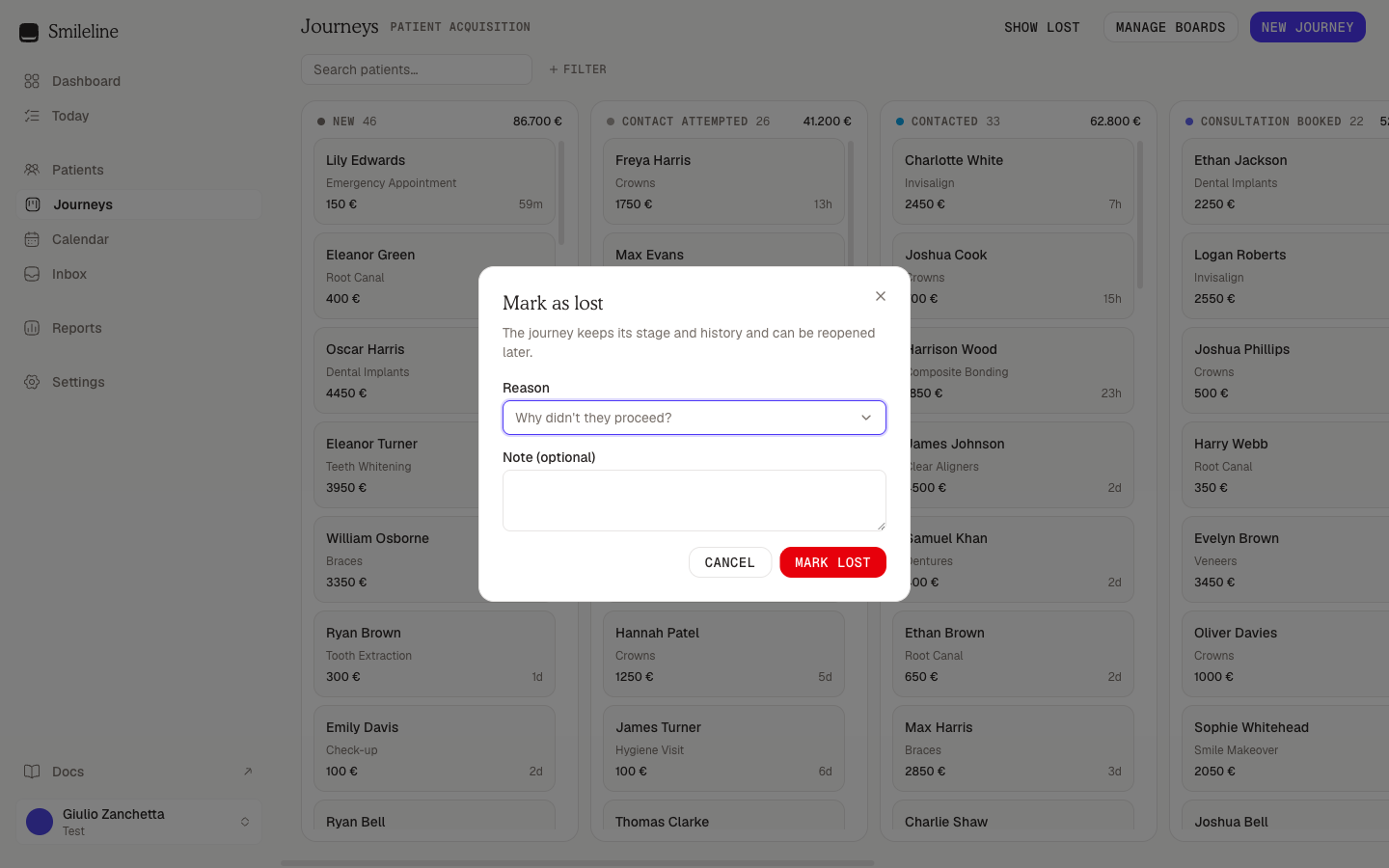This screenshot has width=1389, height=868.
Task: Open Charlotte White journey card
Action: (1013, 181)
